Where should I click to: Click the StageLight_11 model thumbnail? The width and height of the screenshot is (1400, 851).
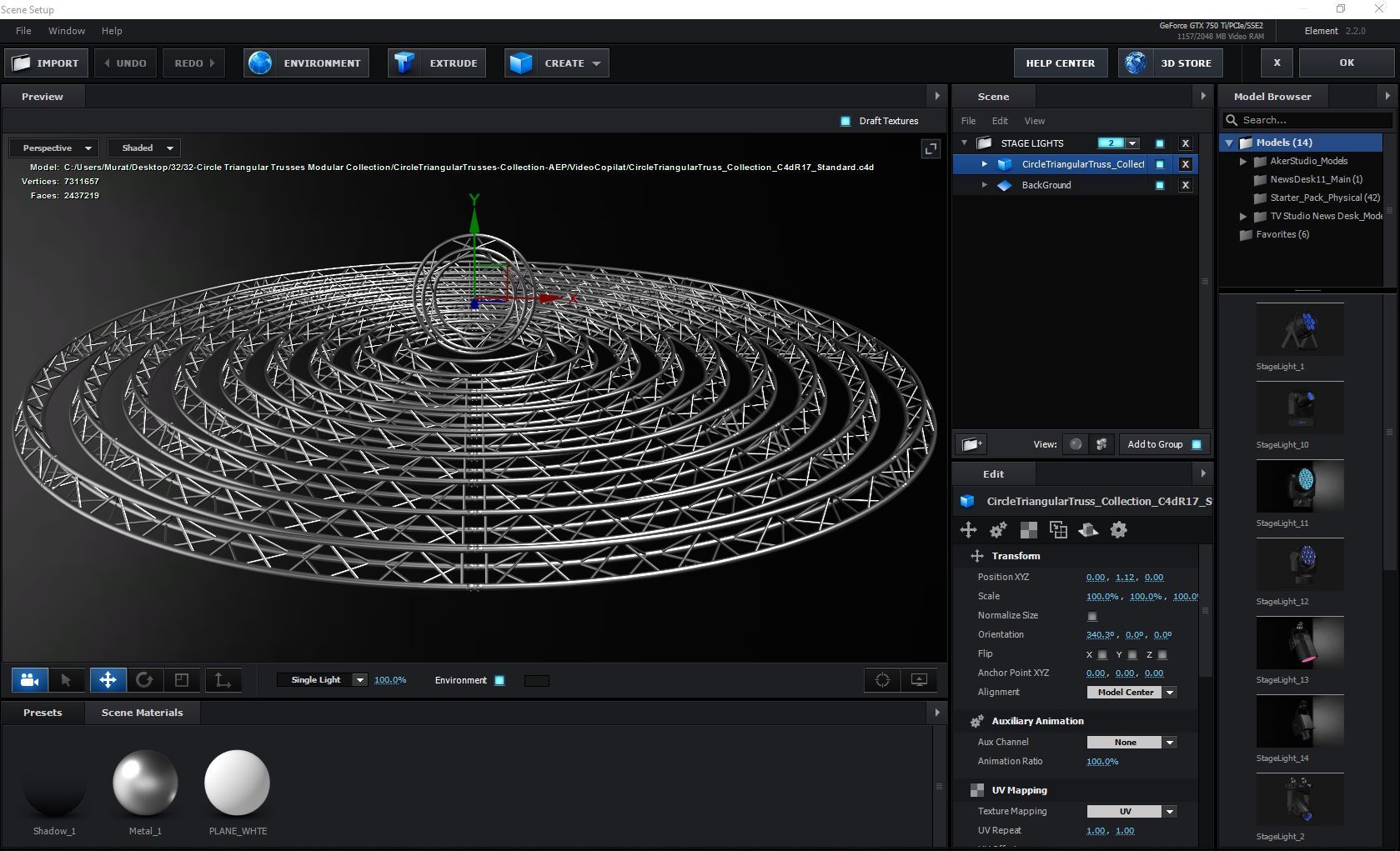point(1299,487)
